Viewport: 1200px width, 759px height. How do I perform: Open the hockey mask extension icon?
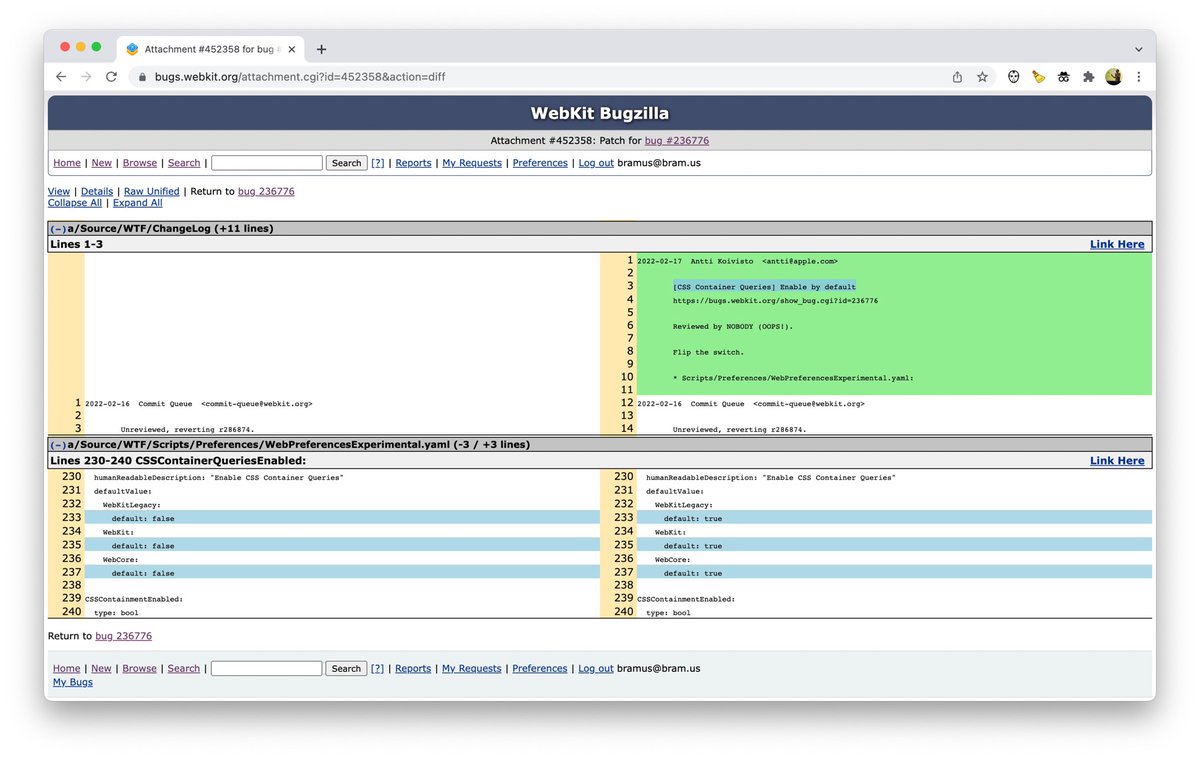pos(1013,77)
